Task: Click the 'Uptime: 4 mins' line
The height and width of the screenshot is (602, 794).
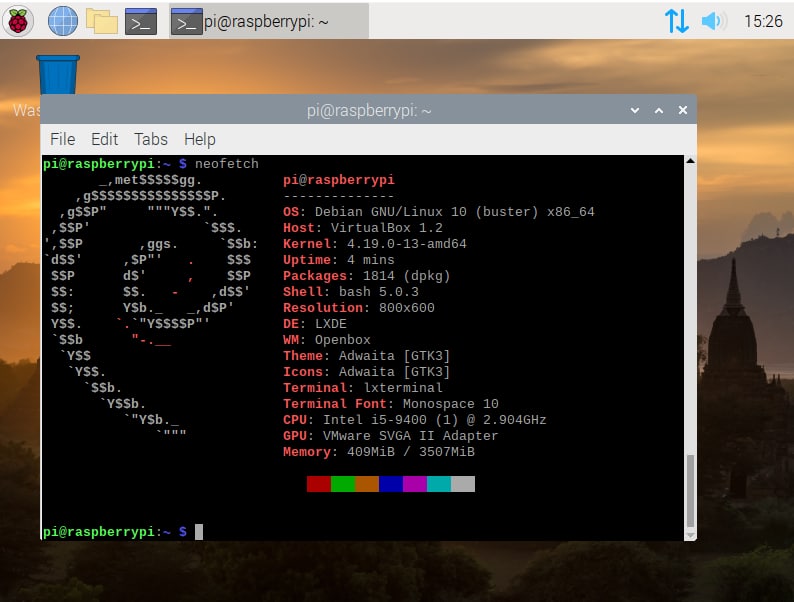Action: [x=339, y=260]
